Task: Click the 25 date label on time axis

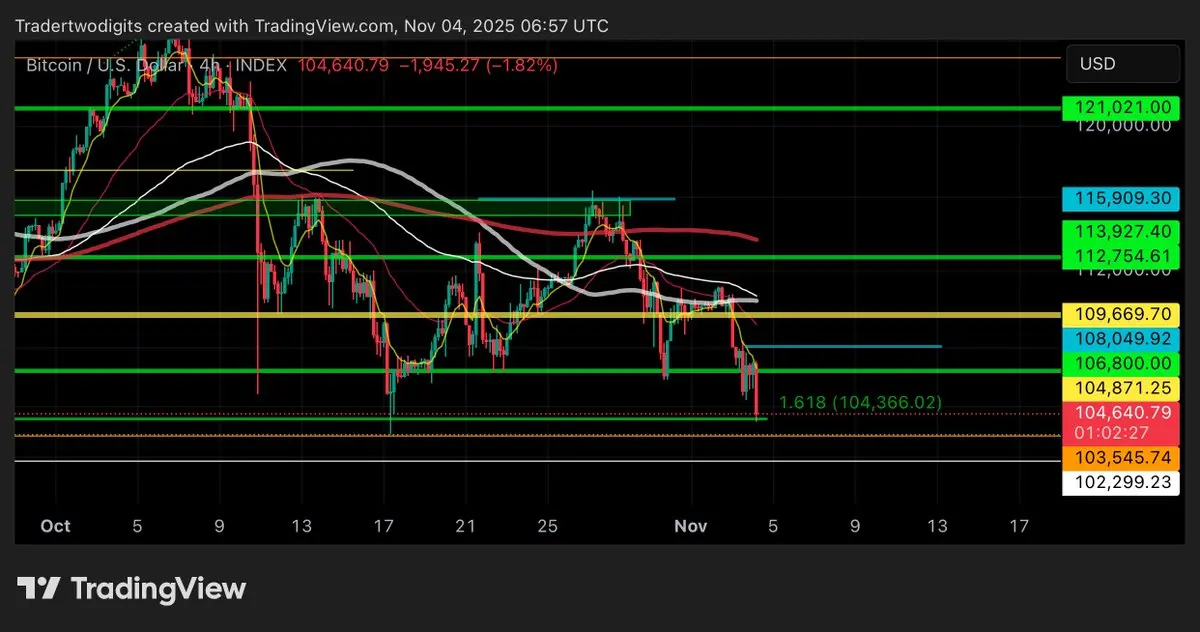Action: (547, 526)
